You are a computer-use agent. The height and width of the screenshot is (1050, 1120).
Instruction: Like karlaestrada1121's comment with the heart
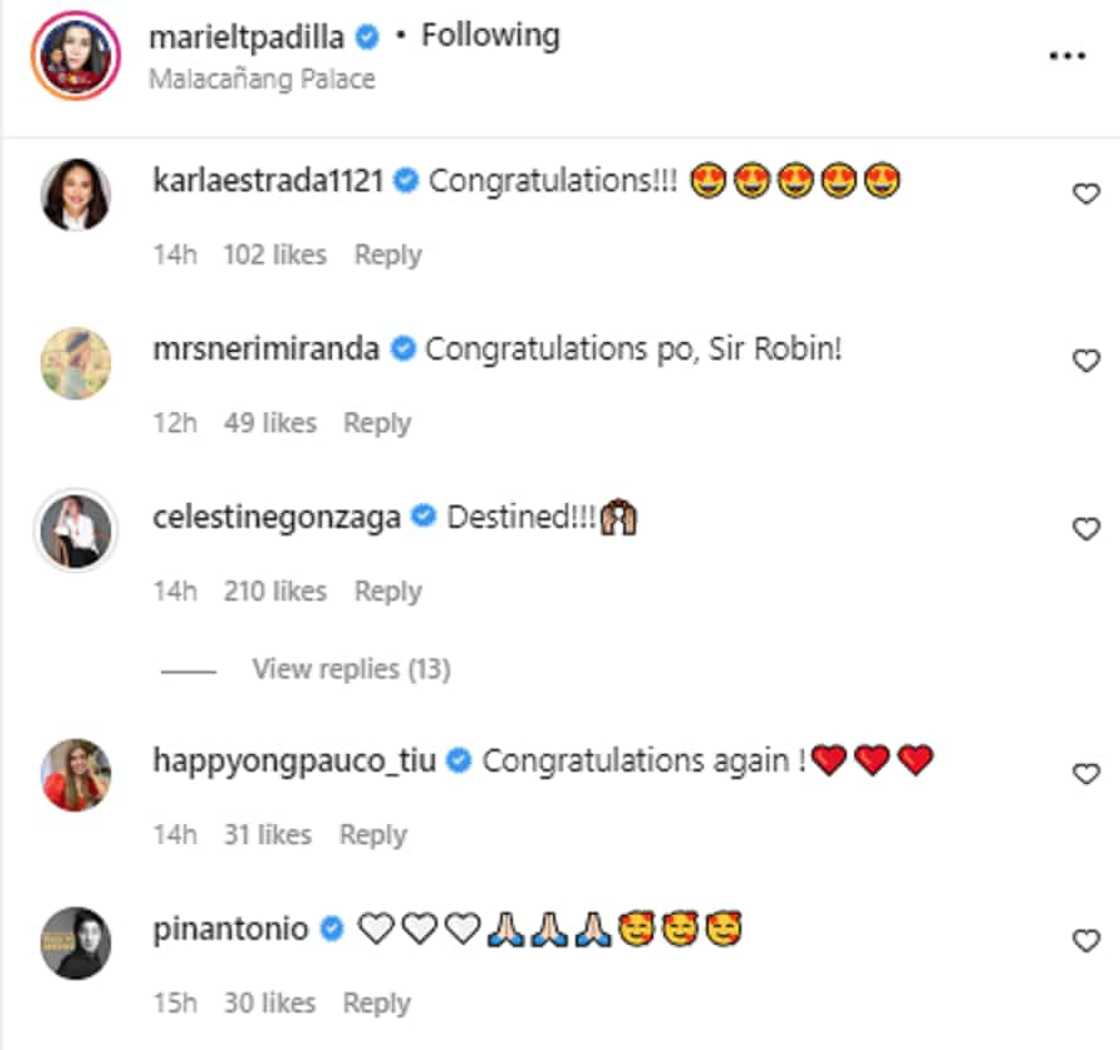pos(1086,195)
